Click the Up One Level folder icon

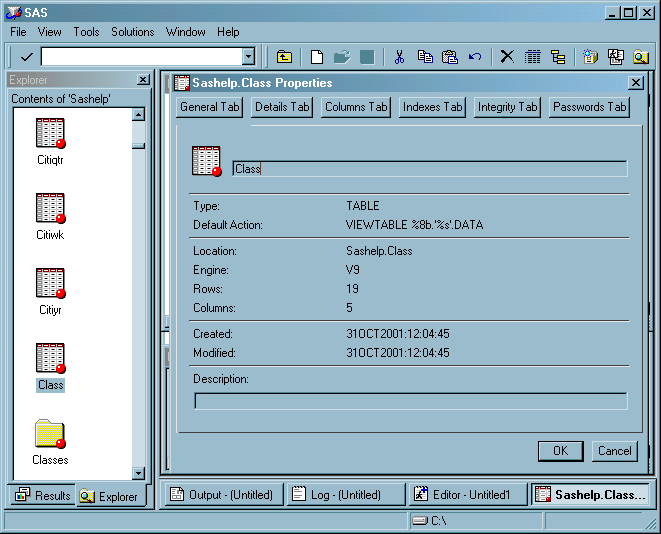285,56
